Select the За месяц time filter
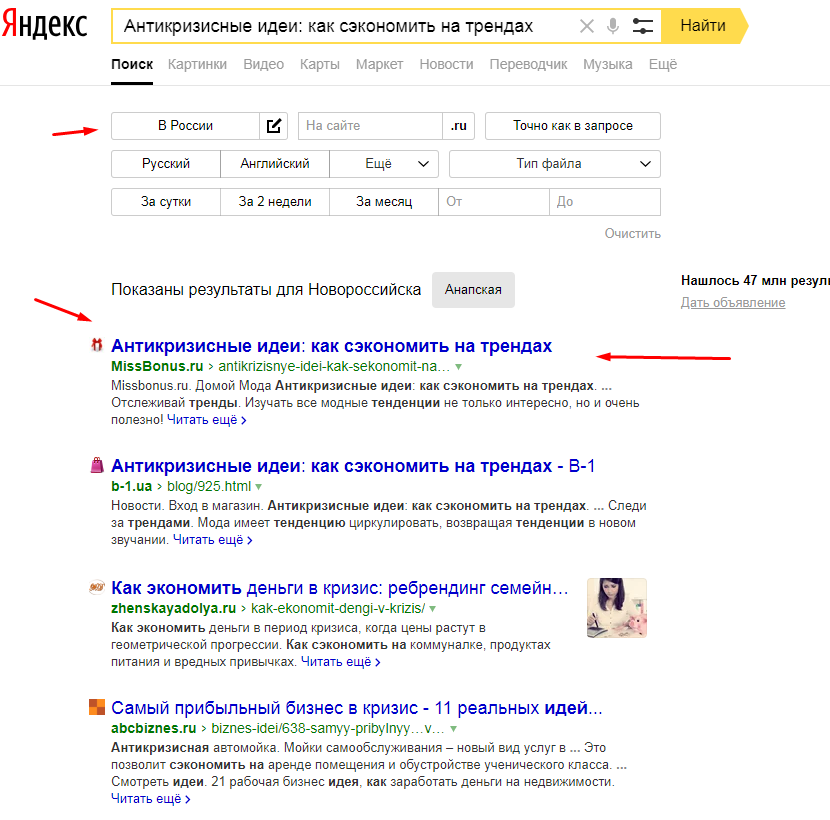Screen dimensions: 830x820 point(384,202)
